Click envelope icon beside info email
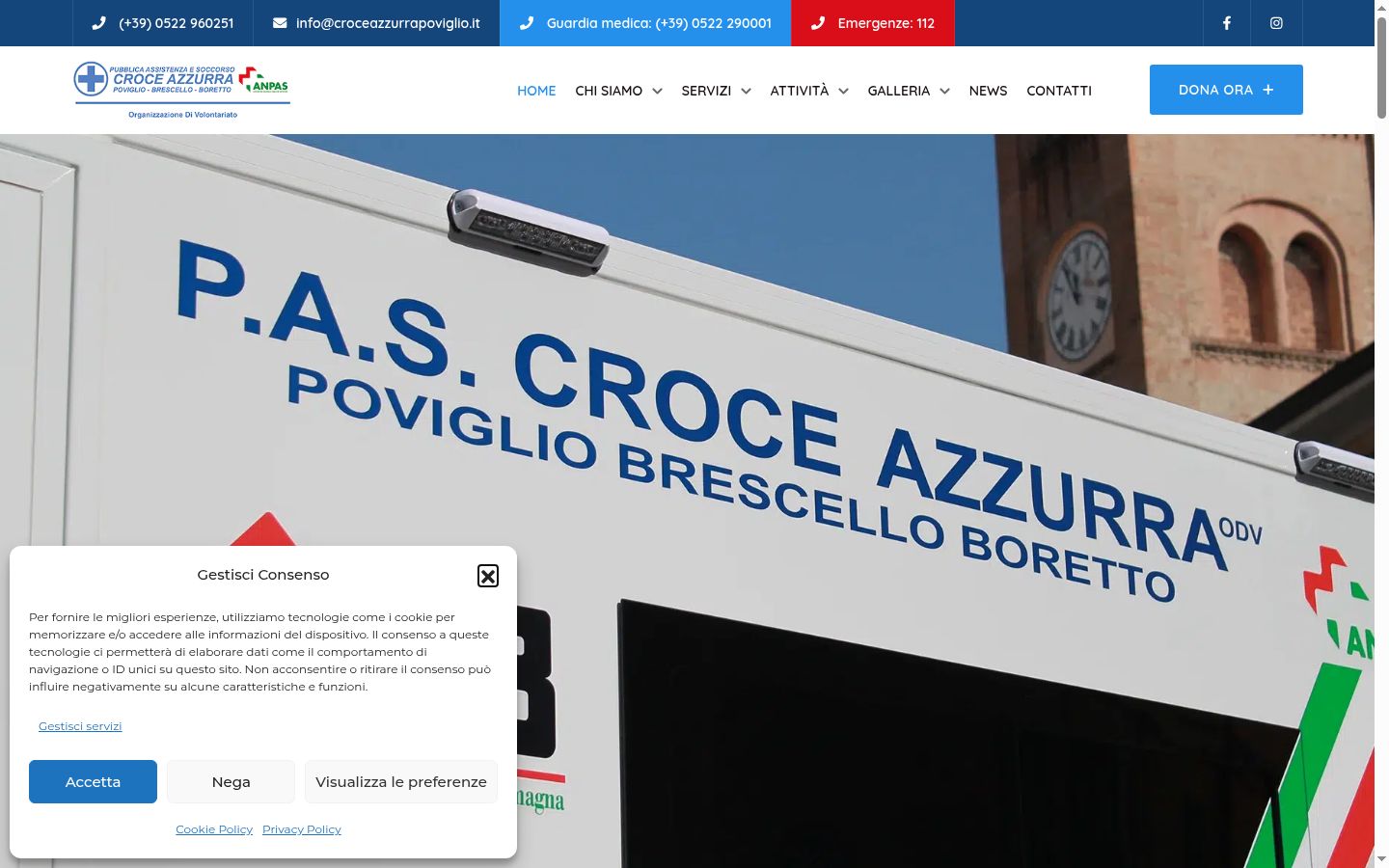 point(280,23)
